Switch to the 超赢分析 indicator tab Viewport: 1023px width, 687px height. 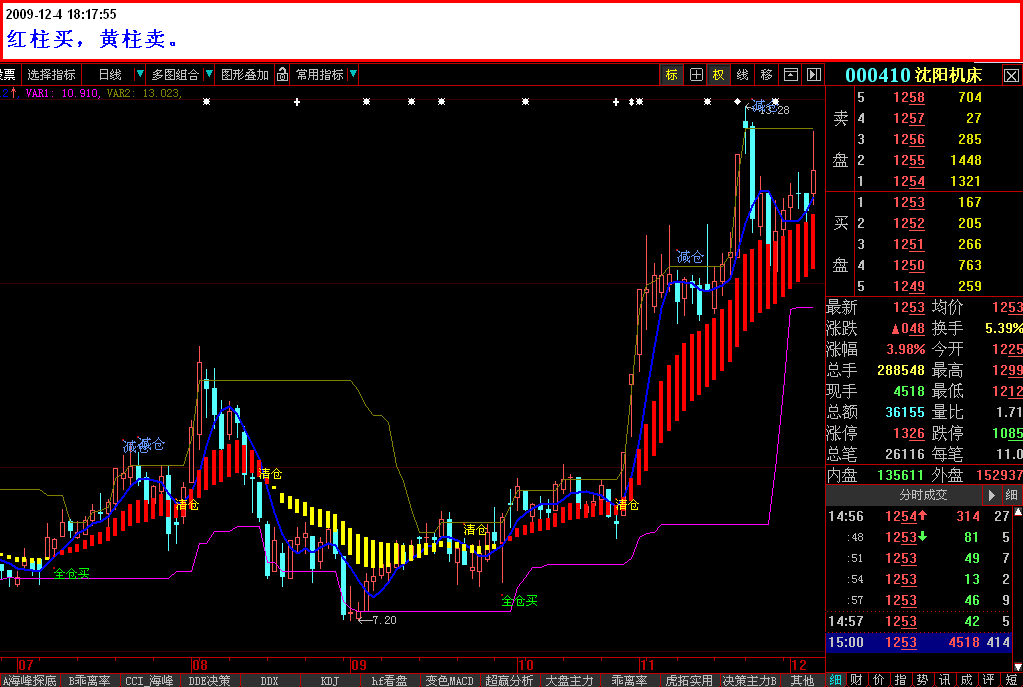pyautogui.click(x=510, y=680)
